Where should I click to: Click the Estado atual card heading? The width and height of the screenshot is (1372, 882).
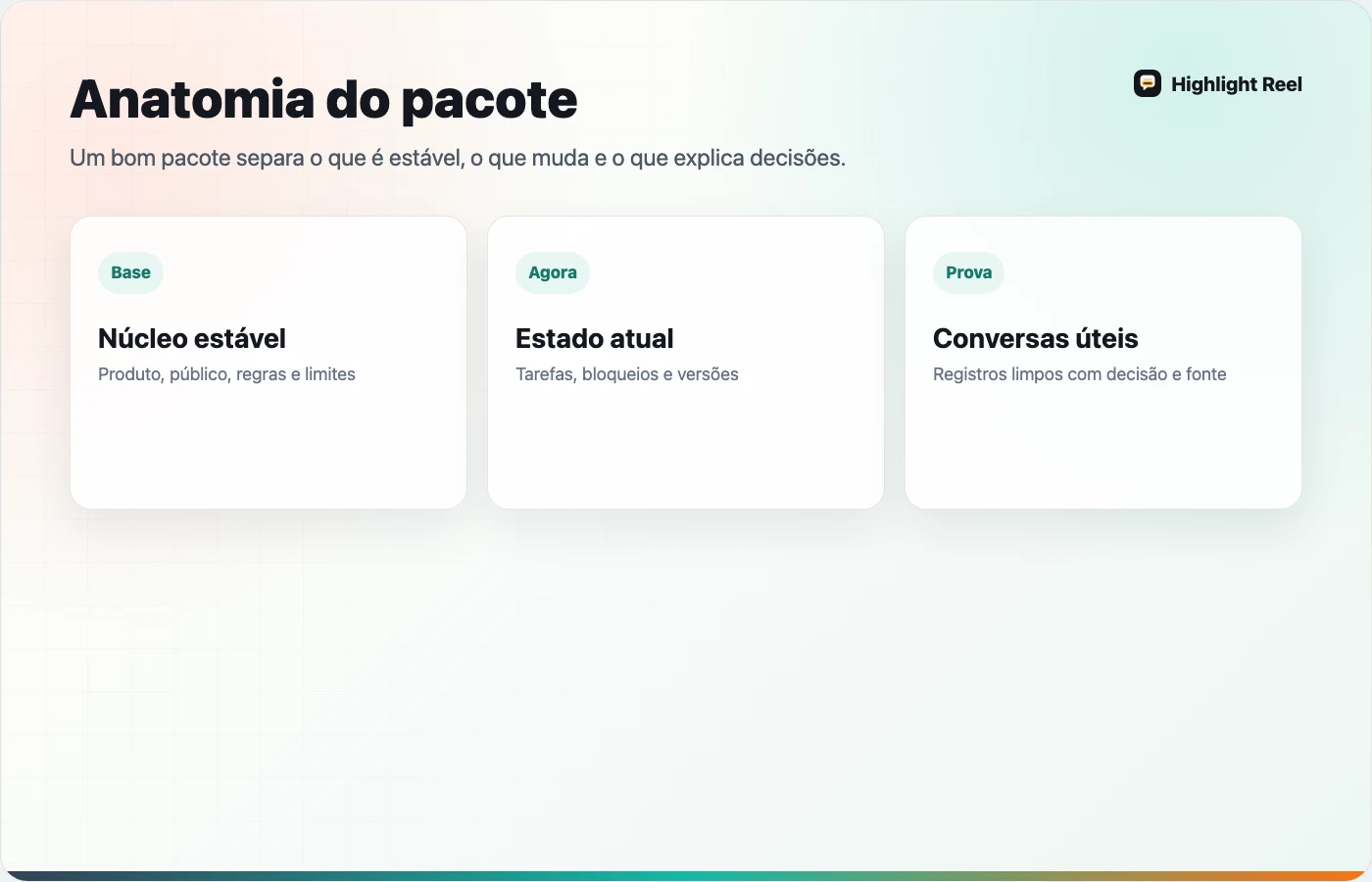pos(595,338)
